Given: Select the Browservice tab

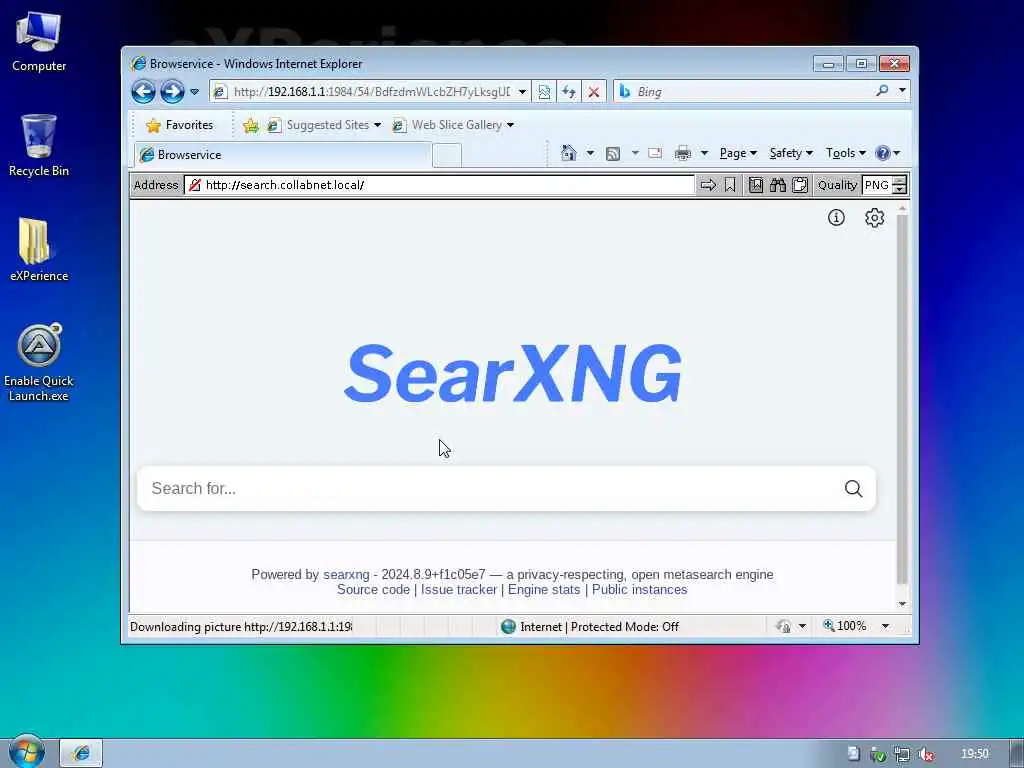Looking at the screenshot, I should [283, 155].
